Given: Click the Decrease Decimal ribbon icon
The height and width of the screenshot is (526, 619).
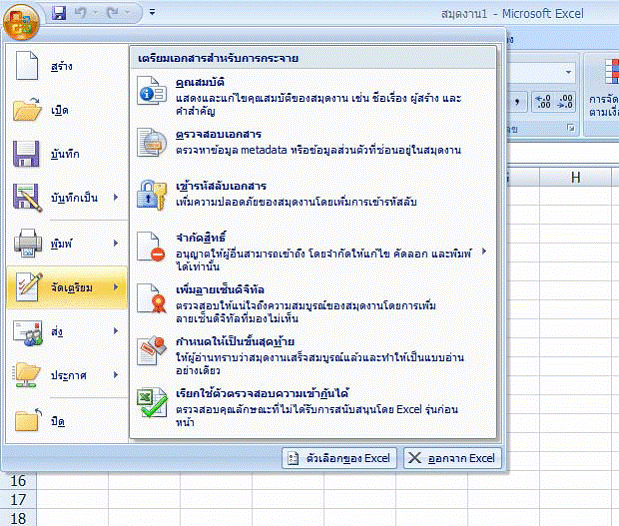Looking at the screenshot, I should click(565, 102).
